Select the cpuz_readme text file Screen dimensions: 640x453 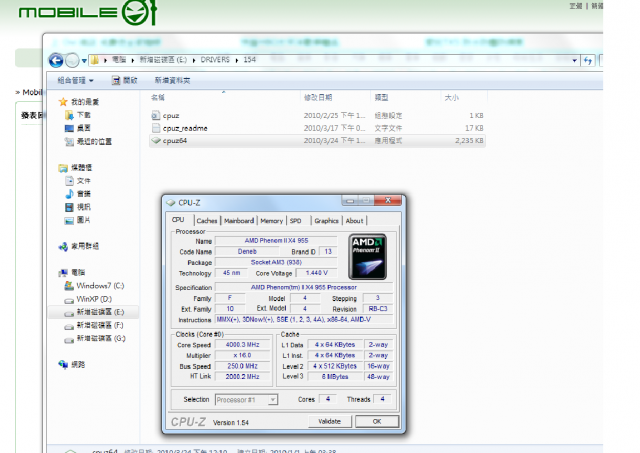pos(318,128)
